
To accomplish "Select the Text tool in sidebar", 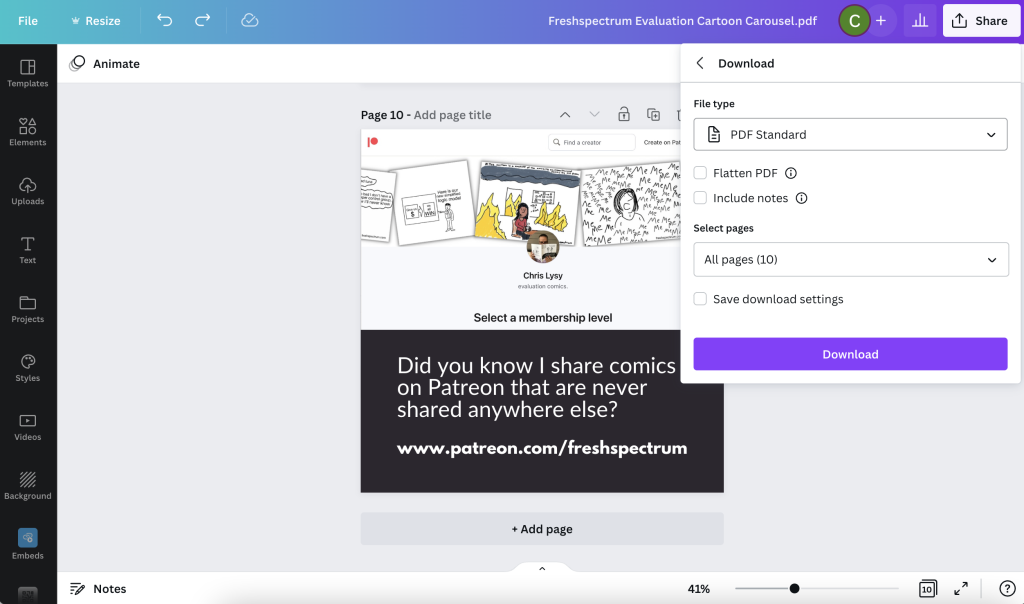I will click(x=27, y=250).
